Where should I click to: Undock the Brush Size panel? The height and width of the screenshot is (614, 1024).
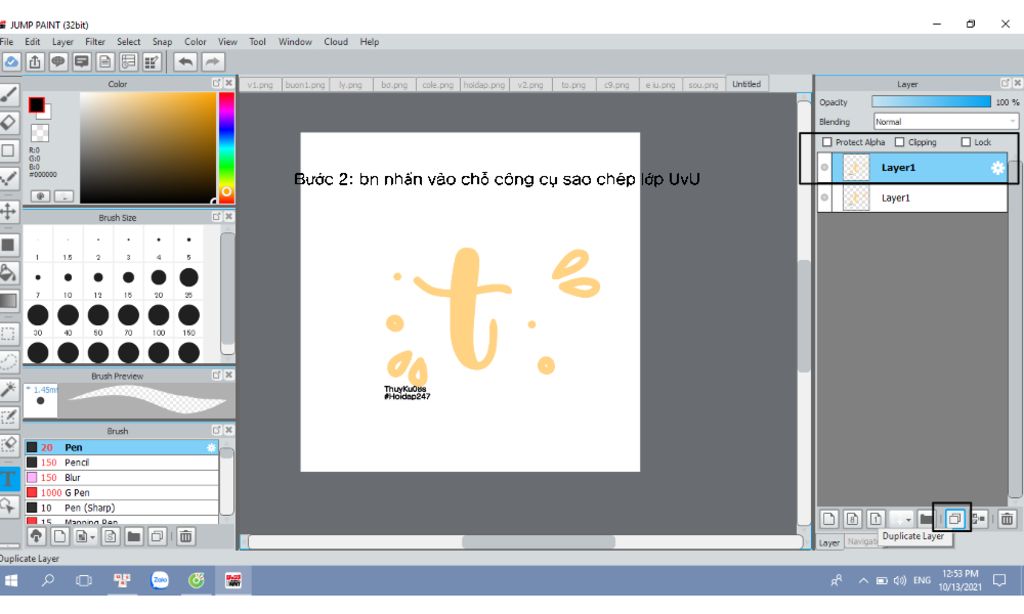click(x=216, y=217)
